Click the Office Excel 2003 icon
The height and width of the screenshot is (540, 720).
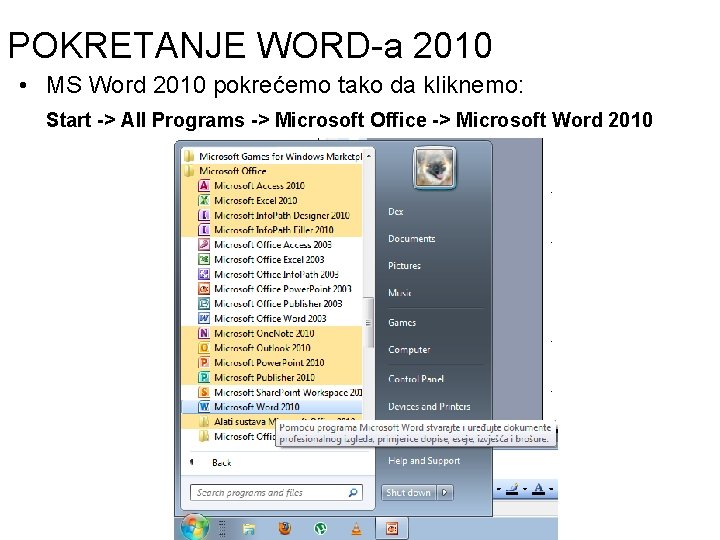(x=204, y=259)
